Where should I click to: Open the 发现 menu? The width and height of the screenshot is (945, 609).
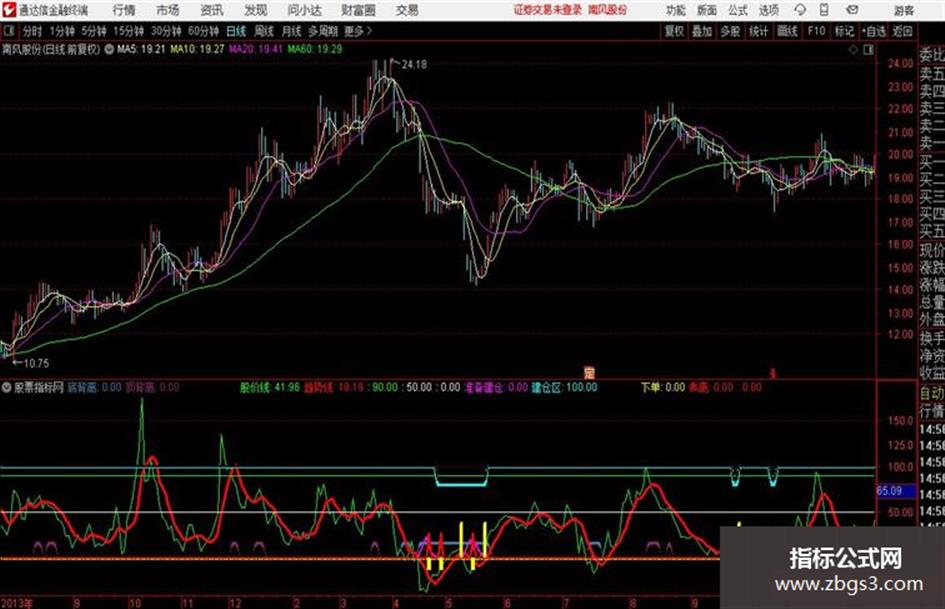pyautogui.click(x=256, y=10)
